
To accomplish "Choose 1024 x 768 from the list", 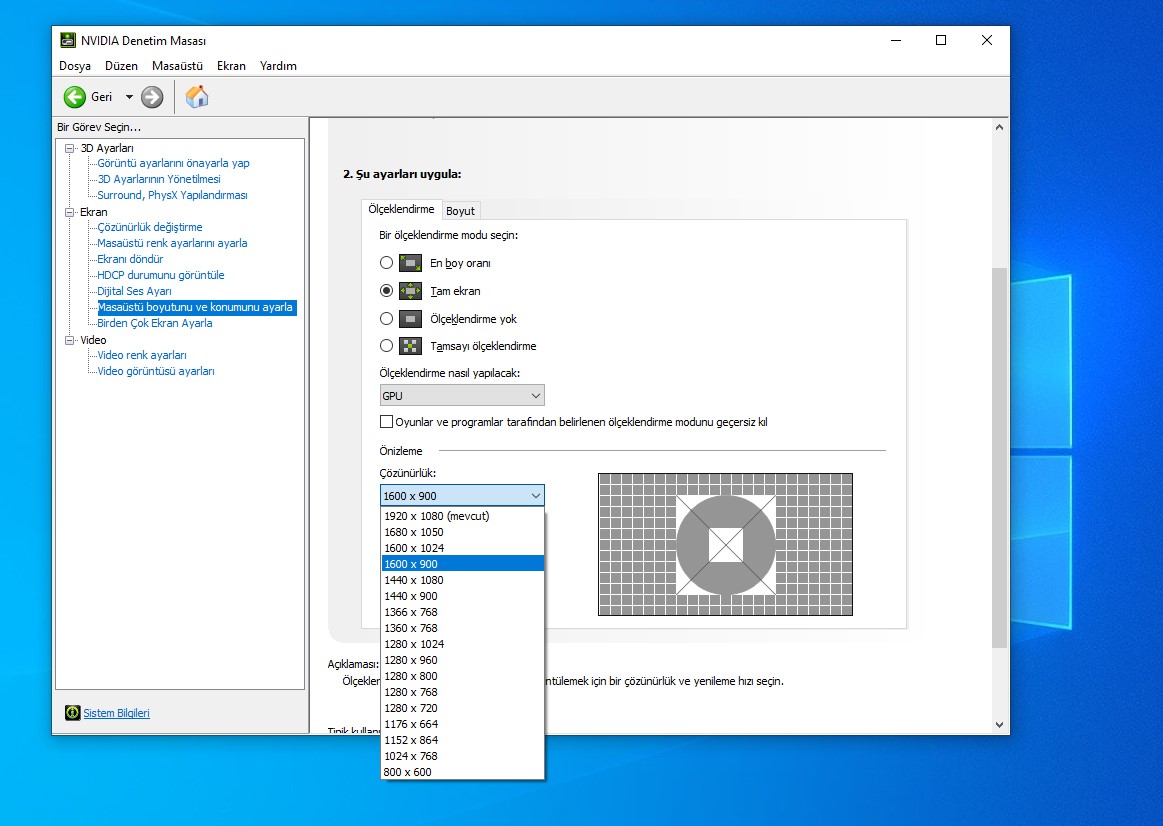I will [x=463, y=756].
